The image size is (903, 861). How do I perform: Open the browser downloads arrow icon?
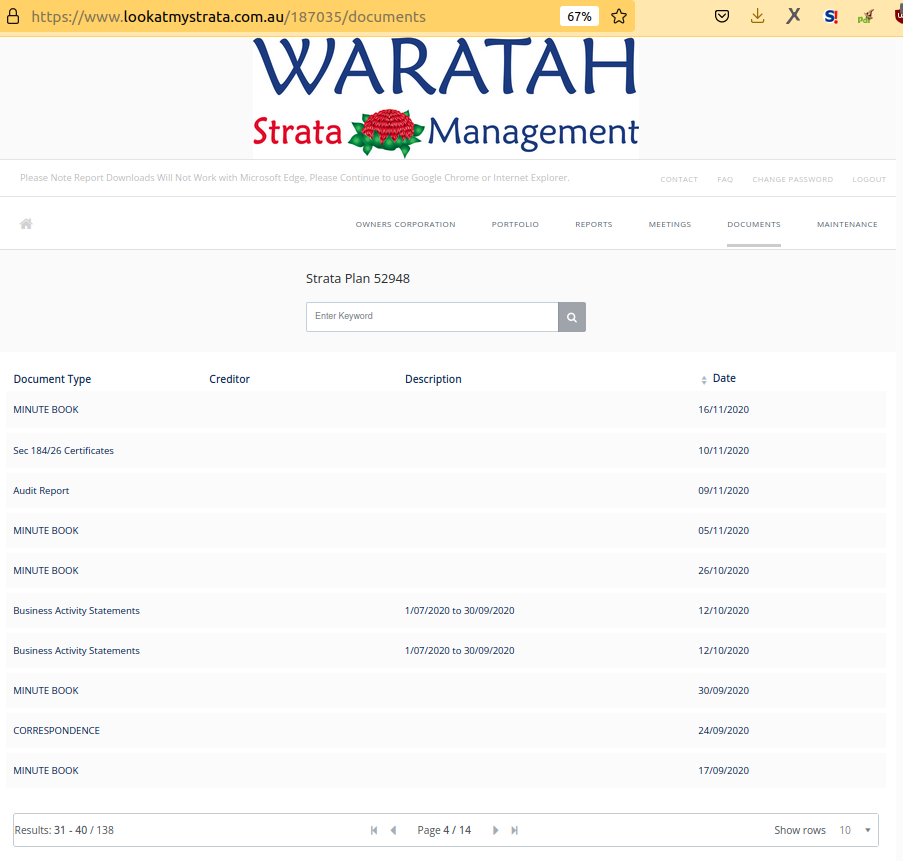pyautogui.click(x=757, y=16)
